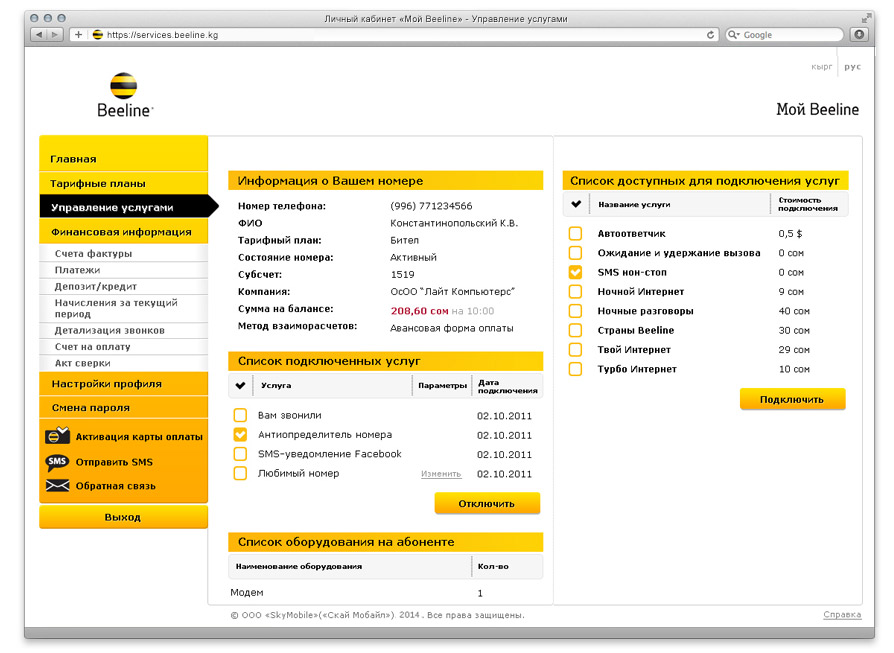Click the Выход logout button
The width and height of the screenshot is (894, 653).
pyautogui.click(x=124, y=517)
